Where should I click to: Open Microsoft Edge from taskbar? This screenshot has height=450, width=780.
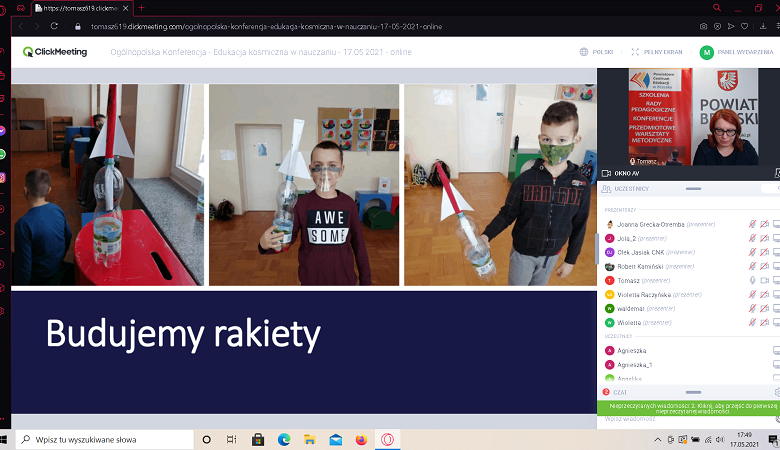point(284,440)
